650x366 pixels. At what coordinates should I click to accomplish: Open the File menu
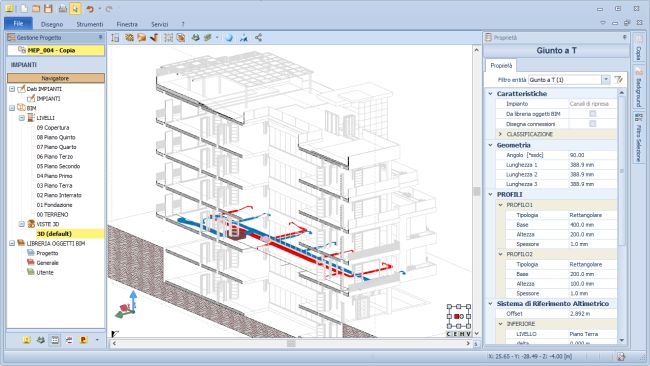(18, 24)
